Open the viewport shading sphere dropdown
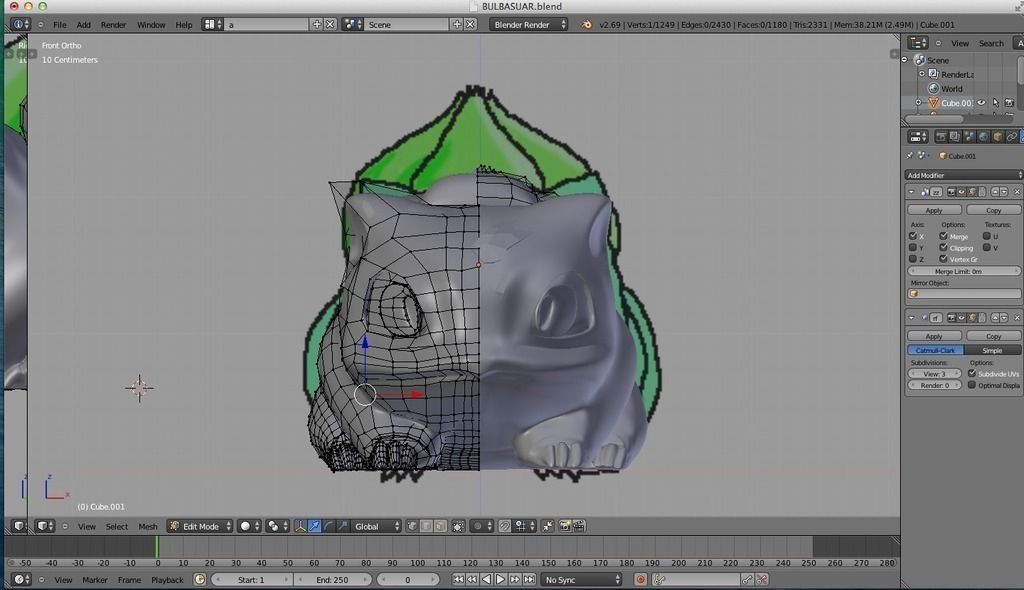 [249, 526]
